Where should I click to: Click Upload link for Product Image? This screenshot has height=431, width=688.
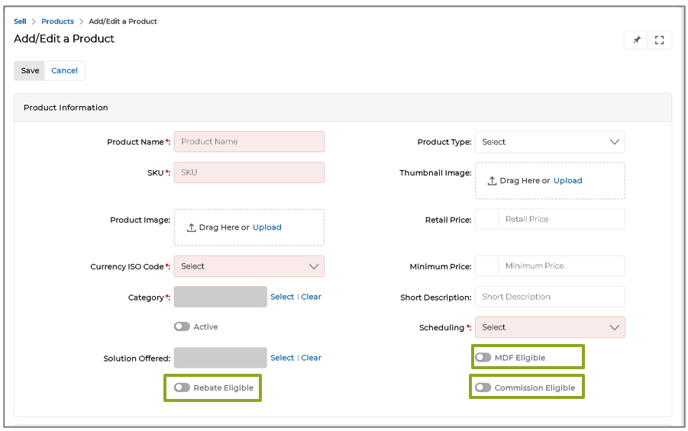[x=267, y=227]
